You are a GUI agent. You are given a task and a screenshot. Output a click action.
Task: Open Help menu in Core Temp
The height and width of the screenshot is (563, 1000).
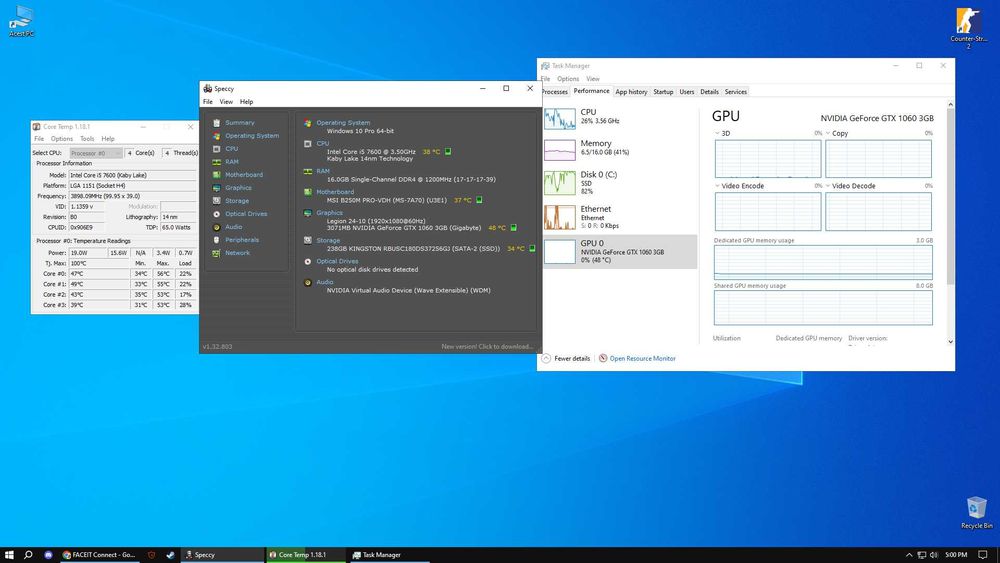108,138
